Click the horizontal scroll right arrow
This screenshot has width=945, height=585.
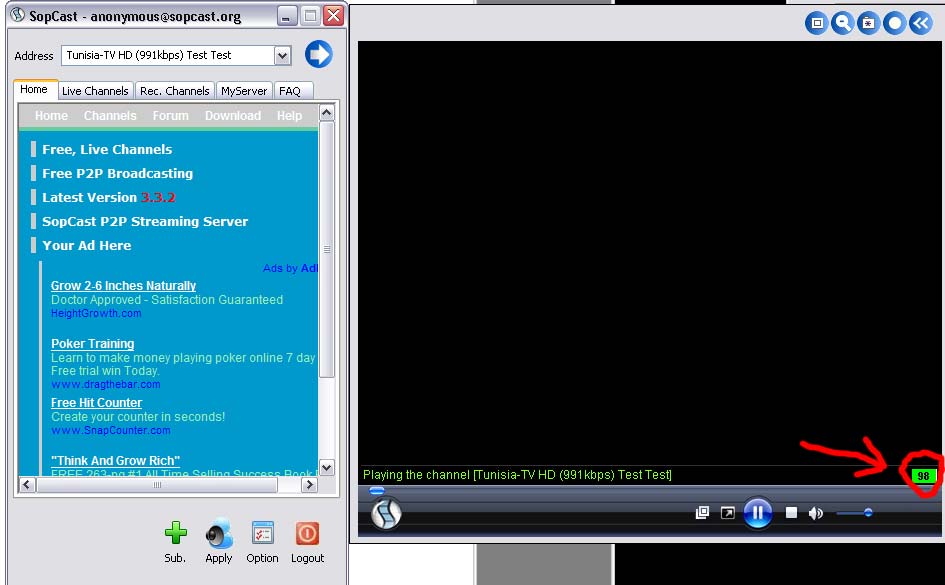tap(309, 484)
